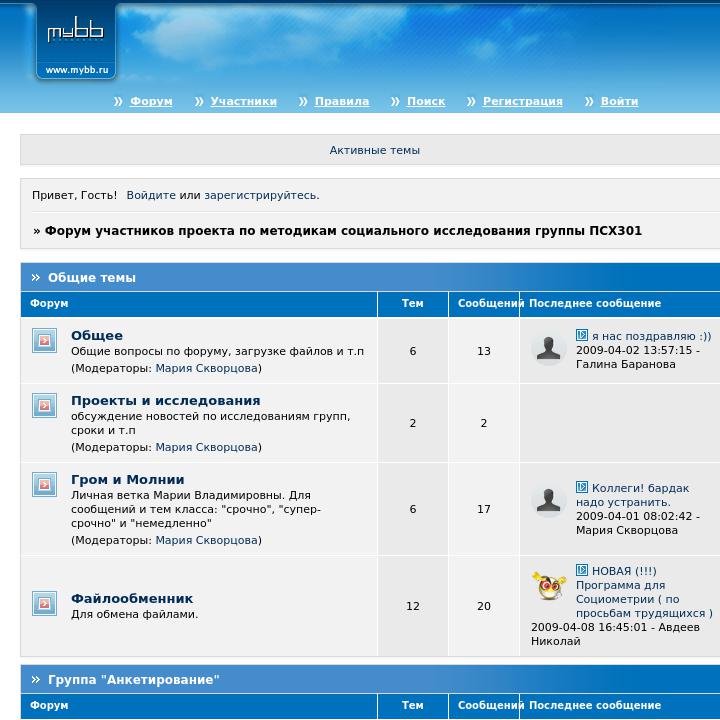720x720 pixels.
Task: Click the date 2009-04-08 16:45:01 text
Action: click(x=589, y=627)
